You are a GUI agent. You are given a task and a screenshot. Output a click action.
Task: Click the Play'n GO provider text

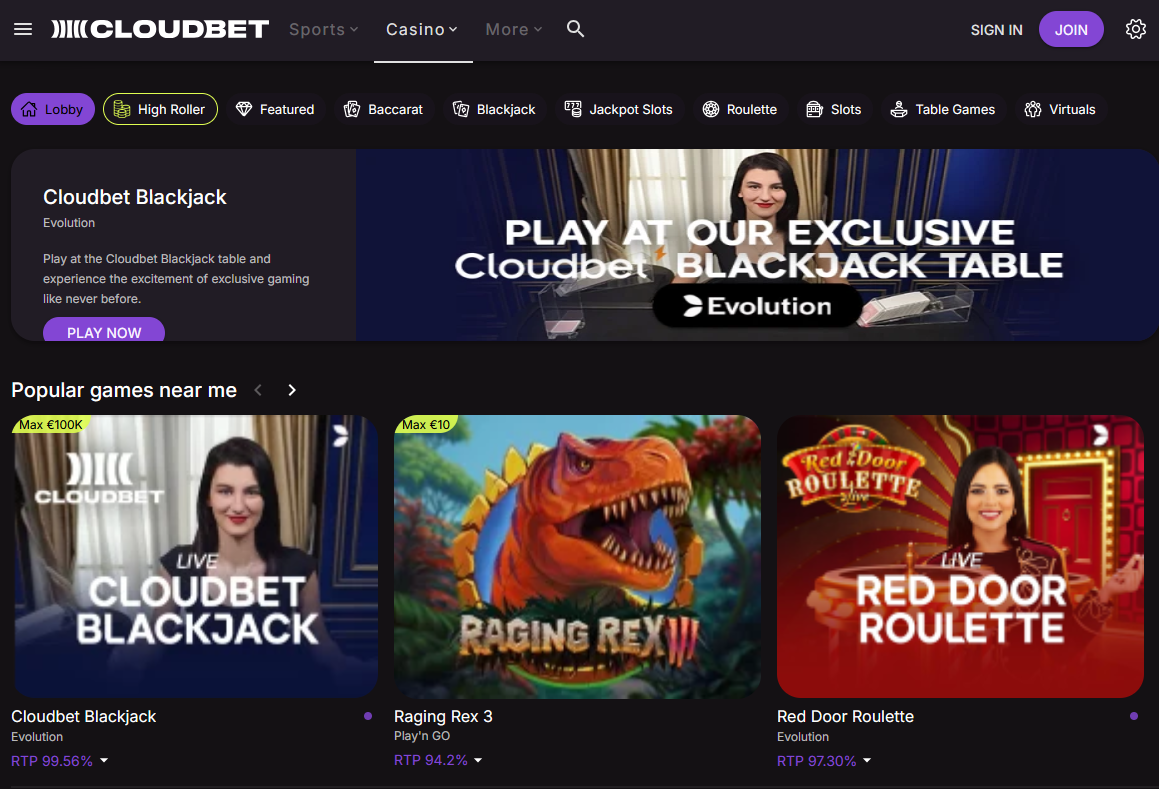(422, 736)
